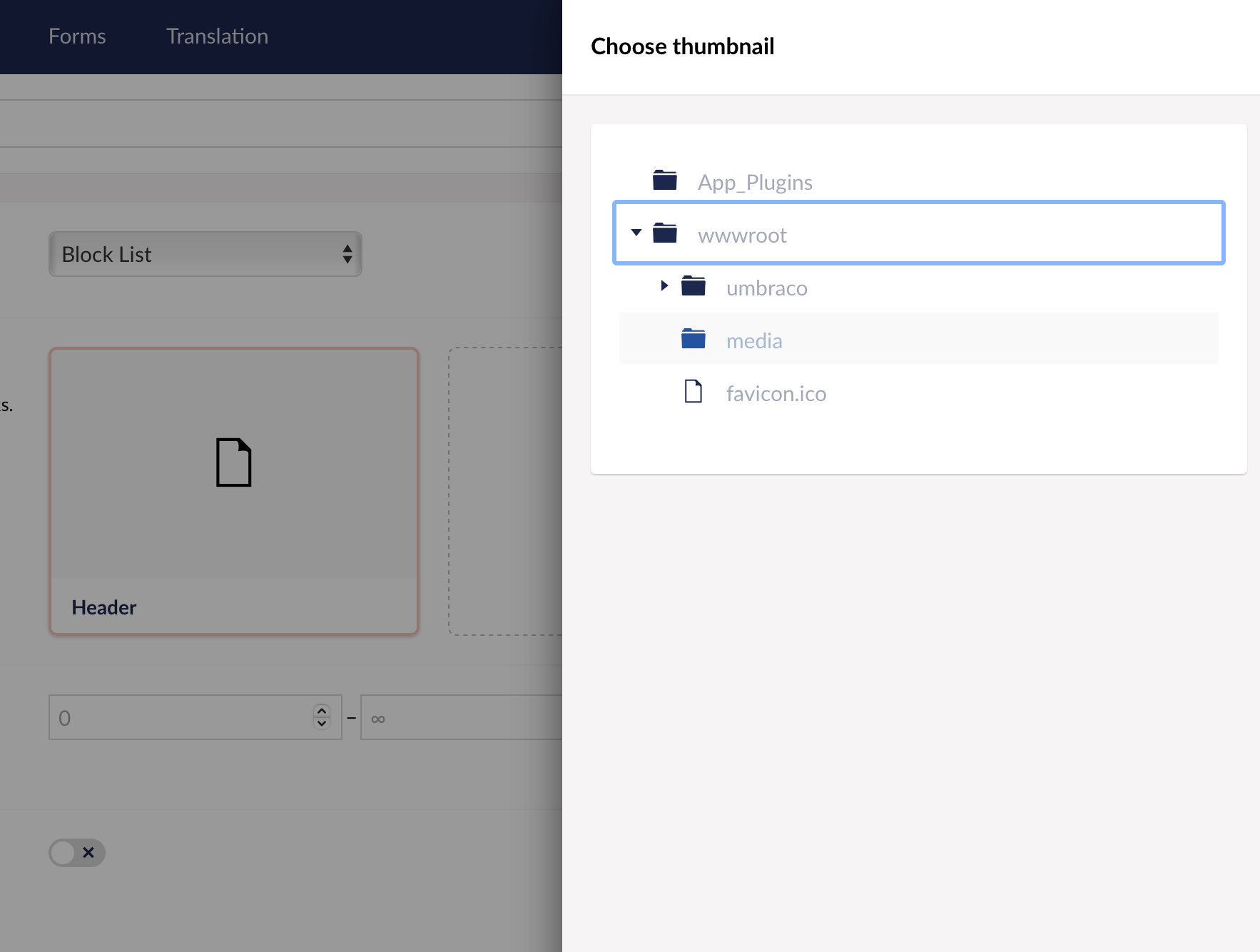The height and width of the screenshot is (952, 1260).
Task: Click the wwwroot folder icon
Action: 666,233
